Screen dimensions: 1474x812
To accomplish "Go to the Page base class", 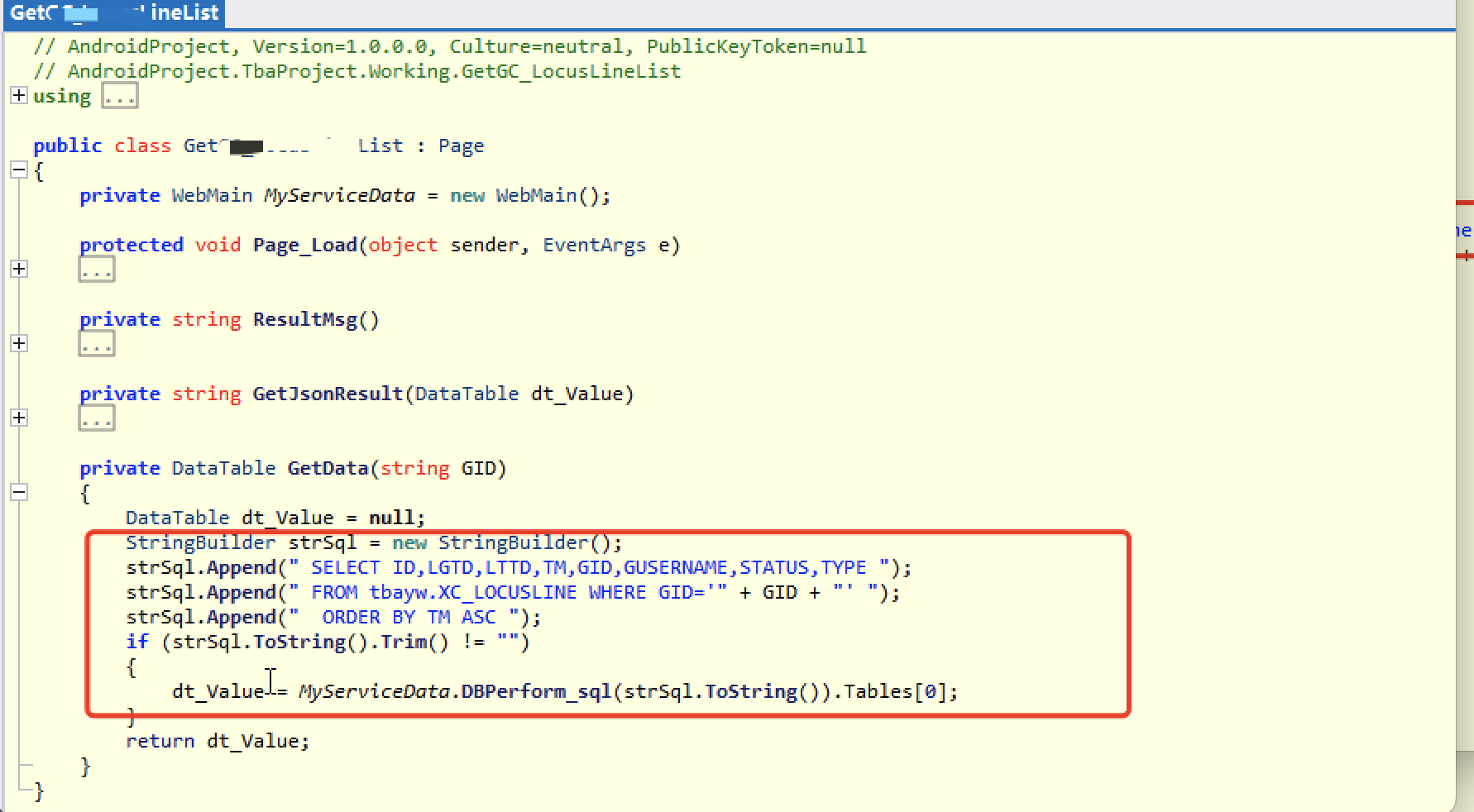I will pyautogui.click(x=461, y=146).
